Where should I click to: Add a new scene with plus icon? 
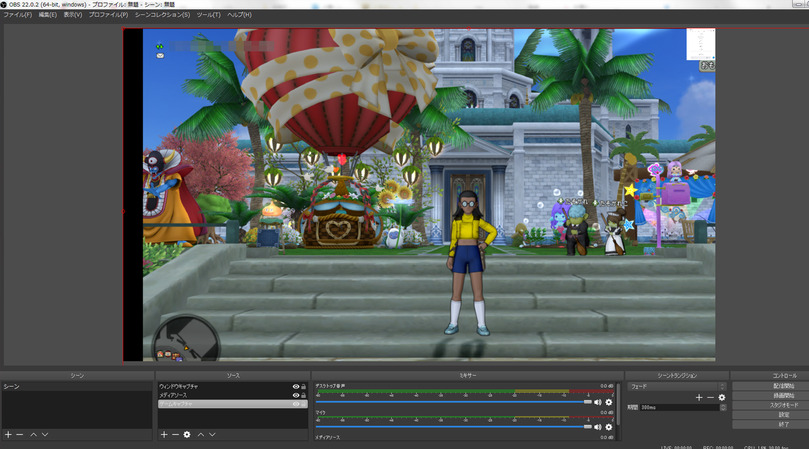(8, 435)
